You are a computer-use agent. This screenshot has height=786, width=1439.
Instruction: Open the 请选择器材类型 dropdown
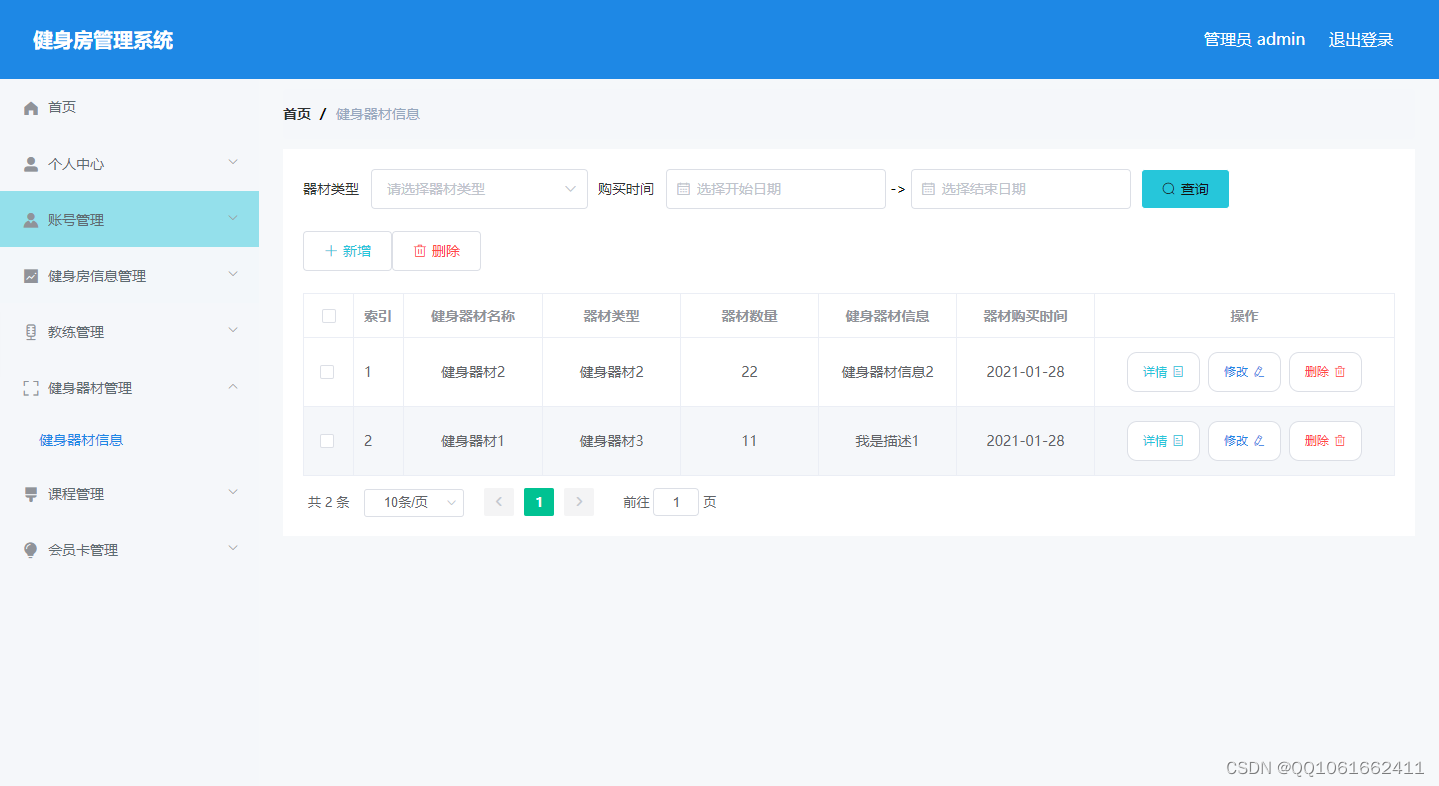(479, 188)
